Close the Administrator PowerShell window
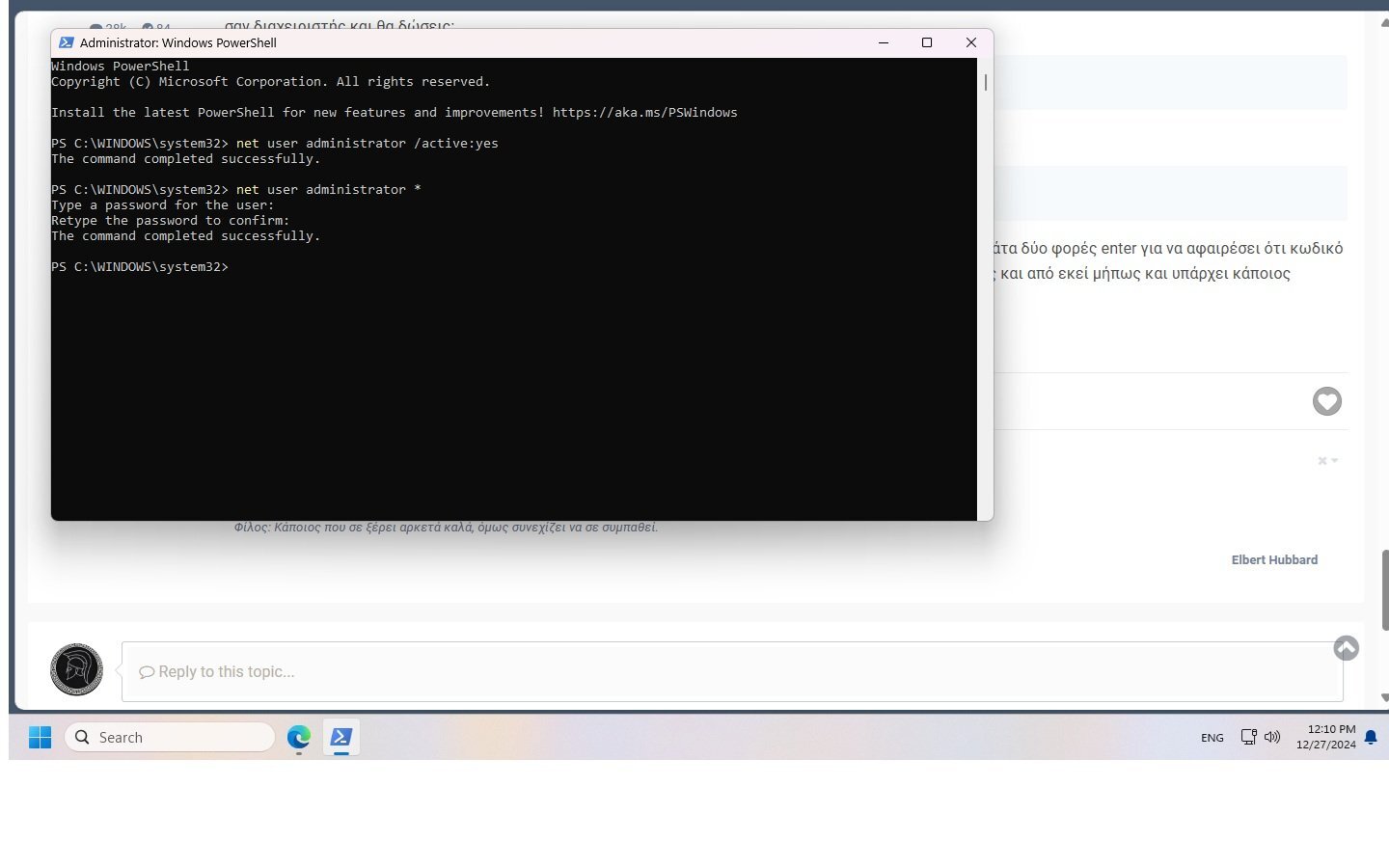This screenshot has width=1389, height=868. 971,42
